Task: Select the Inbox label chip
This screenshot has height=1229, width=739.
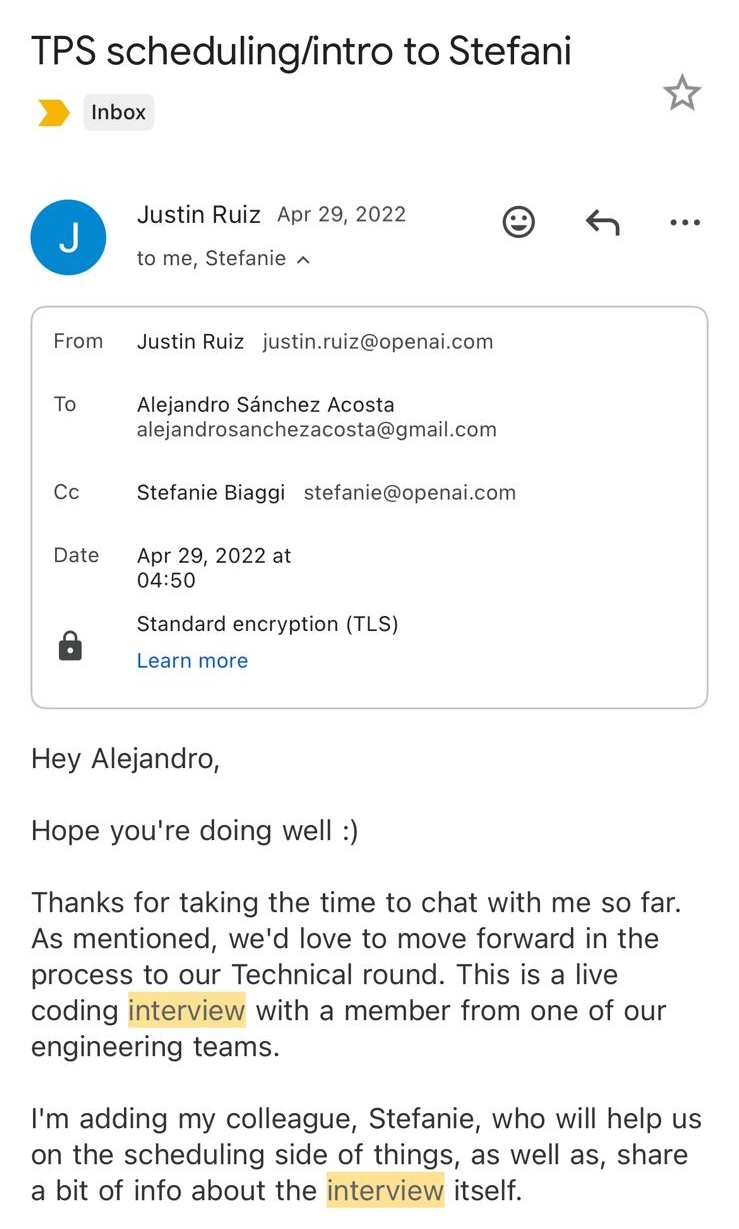Action: [x=118, y=112]
